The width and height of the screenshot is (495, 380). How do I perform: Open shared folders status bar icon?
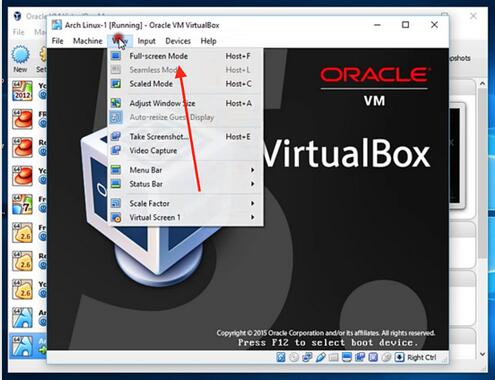(x=334, y=357)
